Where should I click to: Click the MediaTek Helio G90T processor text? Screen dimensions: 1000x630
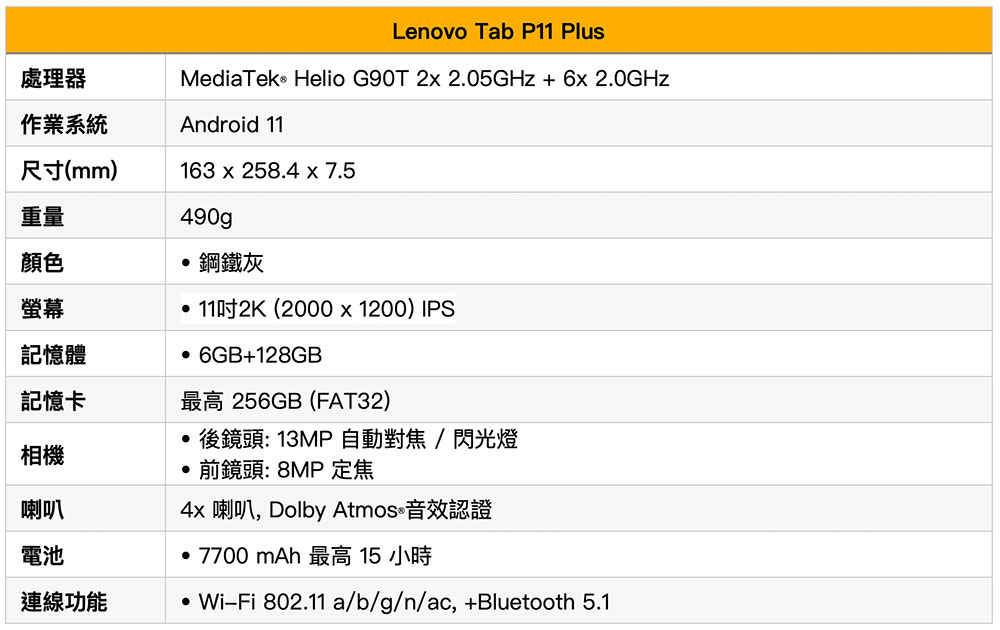coord(424,78)
